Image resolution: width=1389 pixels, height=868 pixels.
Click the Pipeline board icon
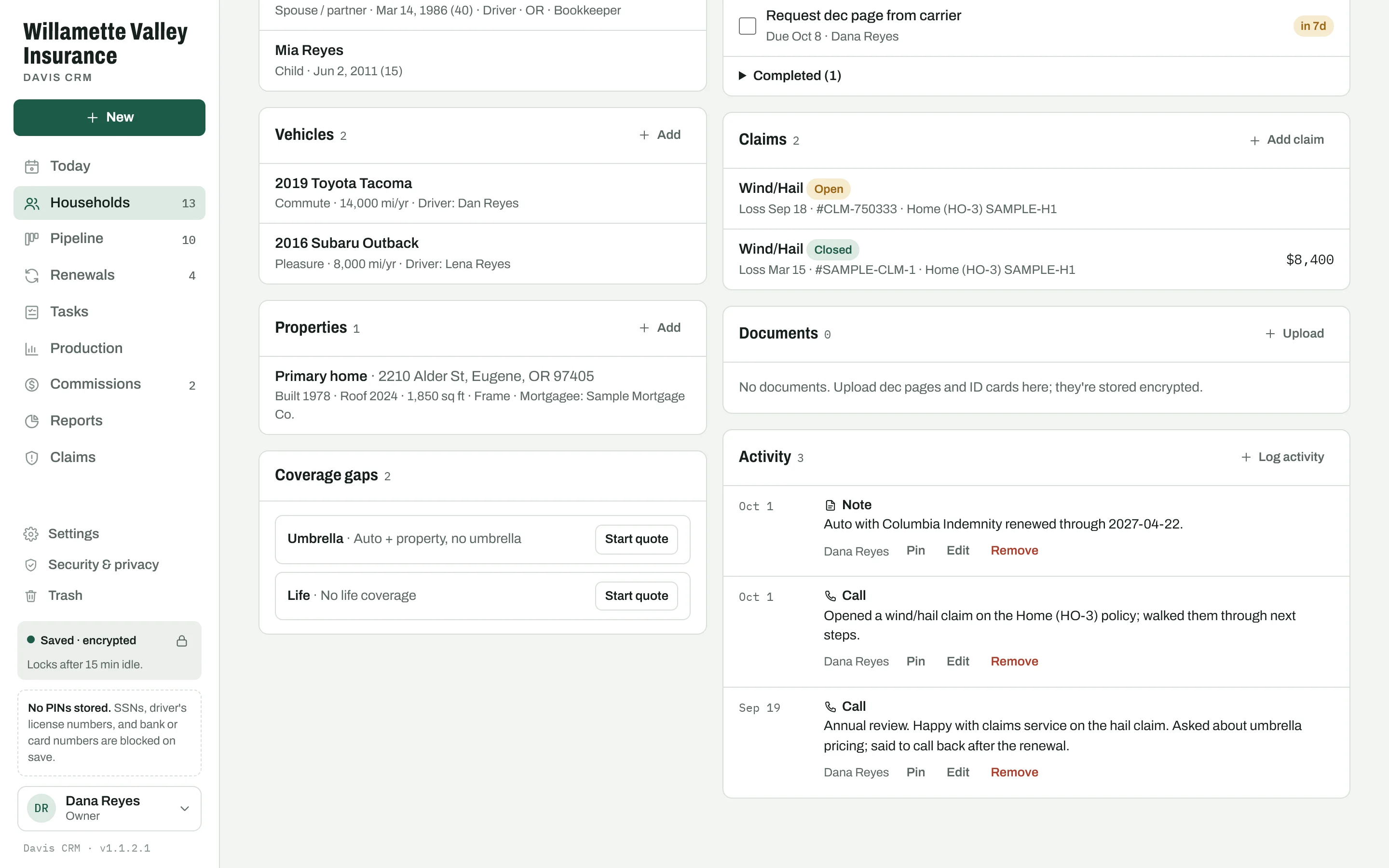pyautogui.click(x=31, y=239)
